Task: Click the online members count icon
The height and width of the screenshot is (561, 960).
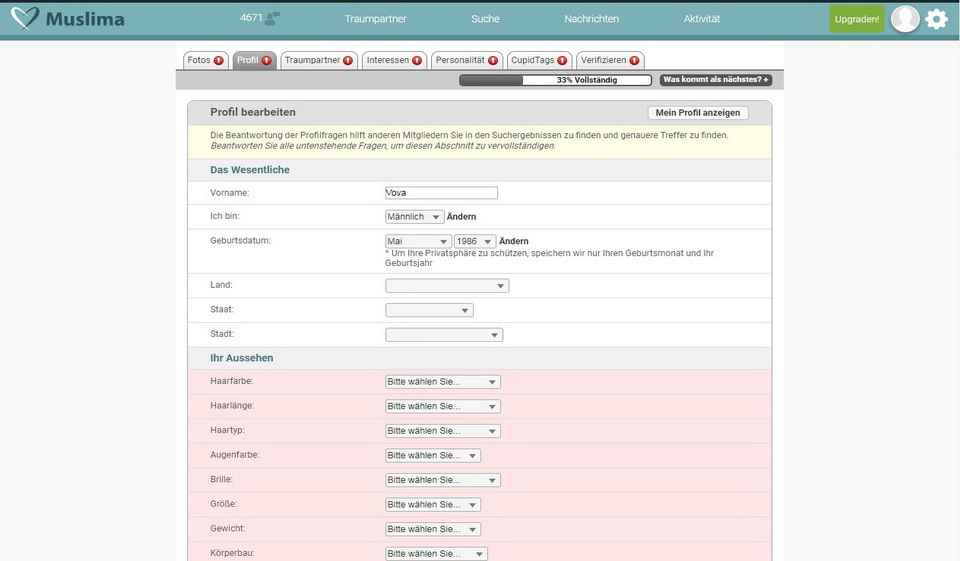Action: pos(272,18)
